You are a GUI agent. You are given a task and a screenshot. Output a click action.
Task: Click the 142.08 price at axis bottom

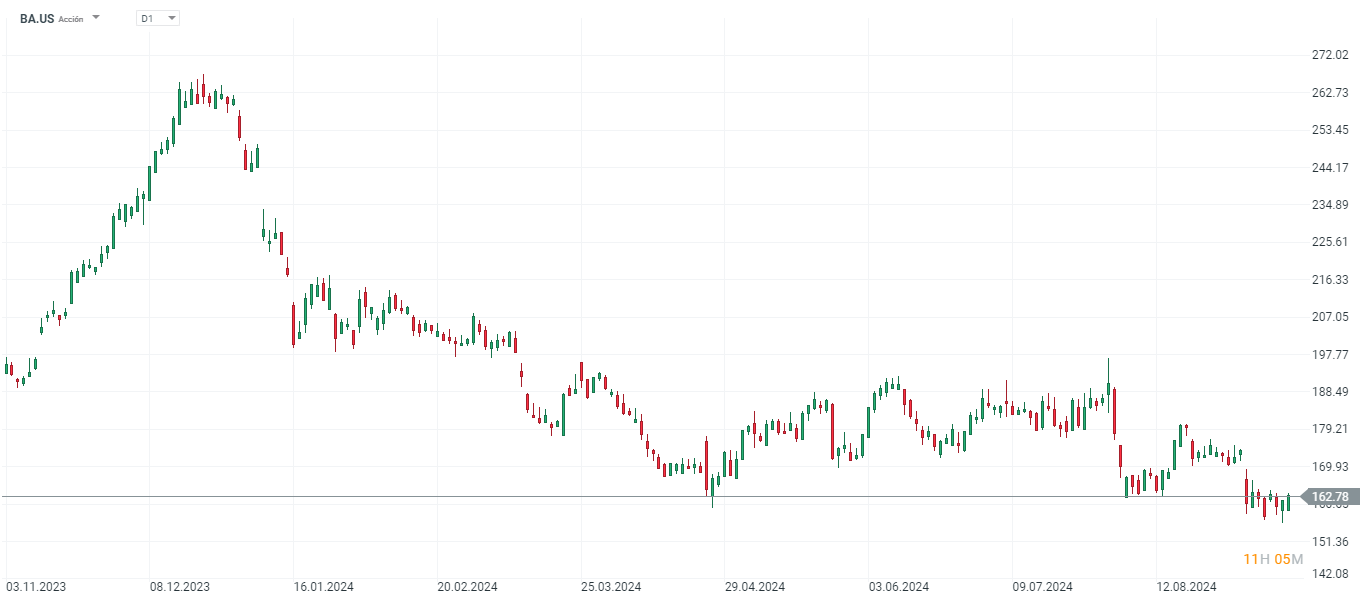[x=1329, y=573]
